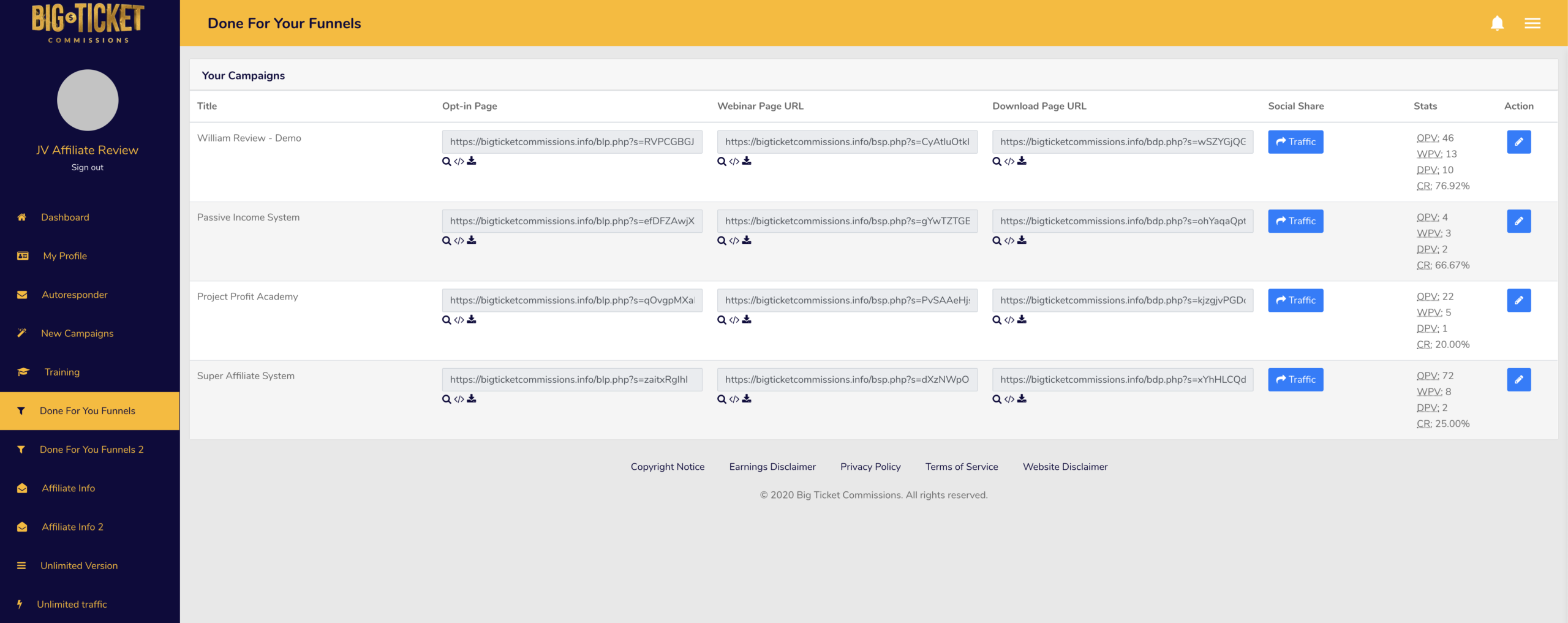1568x623 pixels.
Task: Open the hamburger menu in header
Action: point(1532,23)
